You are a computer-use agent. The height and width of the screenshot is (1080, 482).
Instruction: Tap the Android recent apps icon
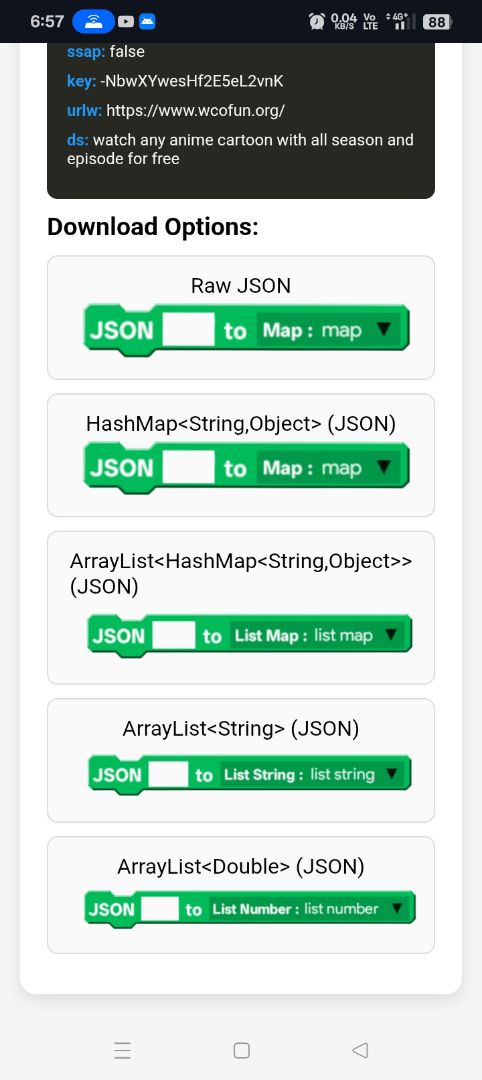click(123, 1050)
